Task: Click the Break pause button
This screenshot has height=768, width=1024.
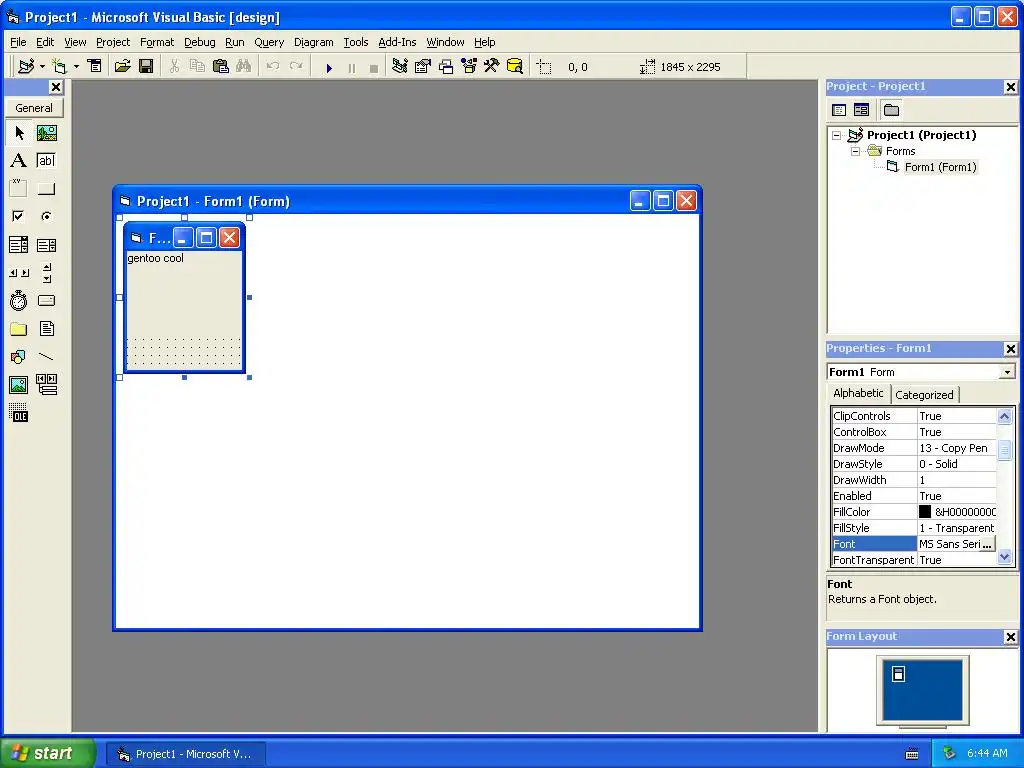Action: [x=352, y=67]
